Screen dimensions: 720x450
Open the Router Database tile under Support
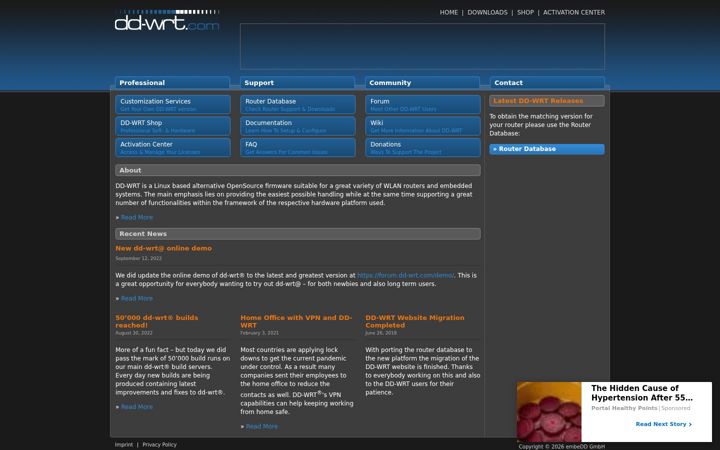click(x=298, y=104)
